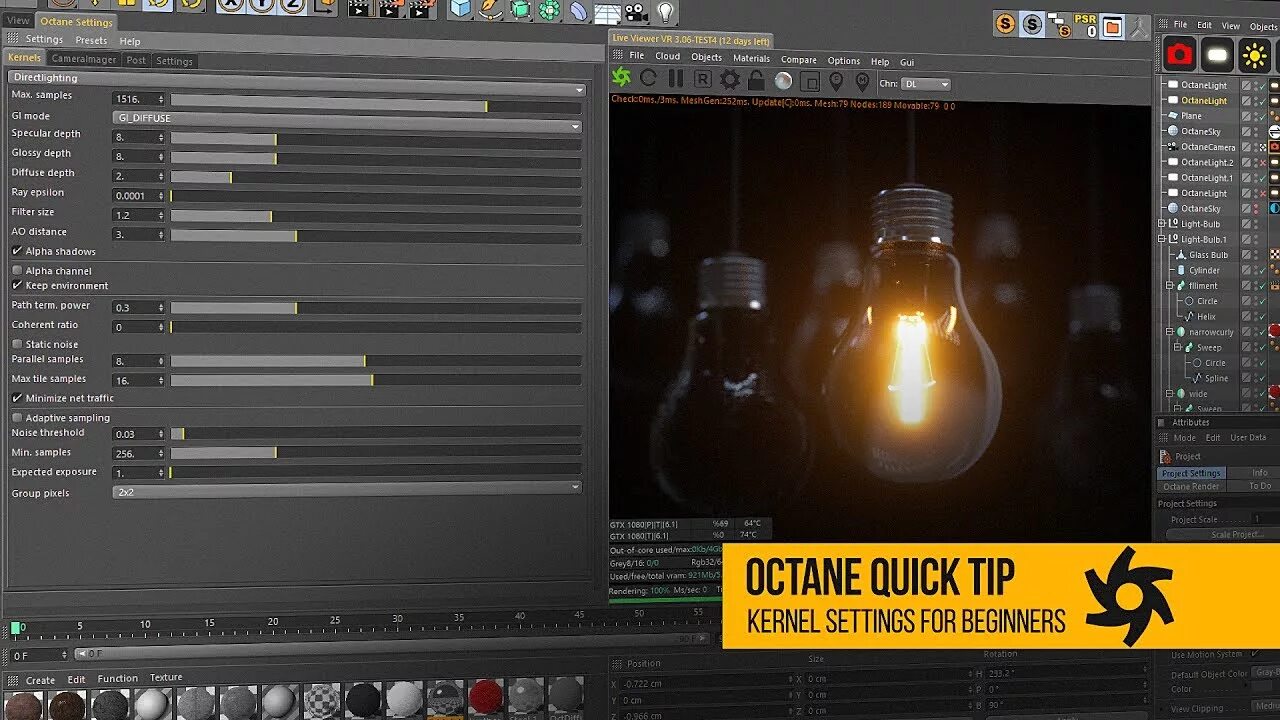Open the Cloud menu in Live Viewer

[667, 56]
